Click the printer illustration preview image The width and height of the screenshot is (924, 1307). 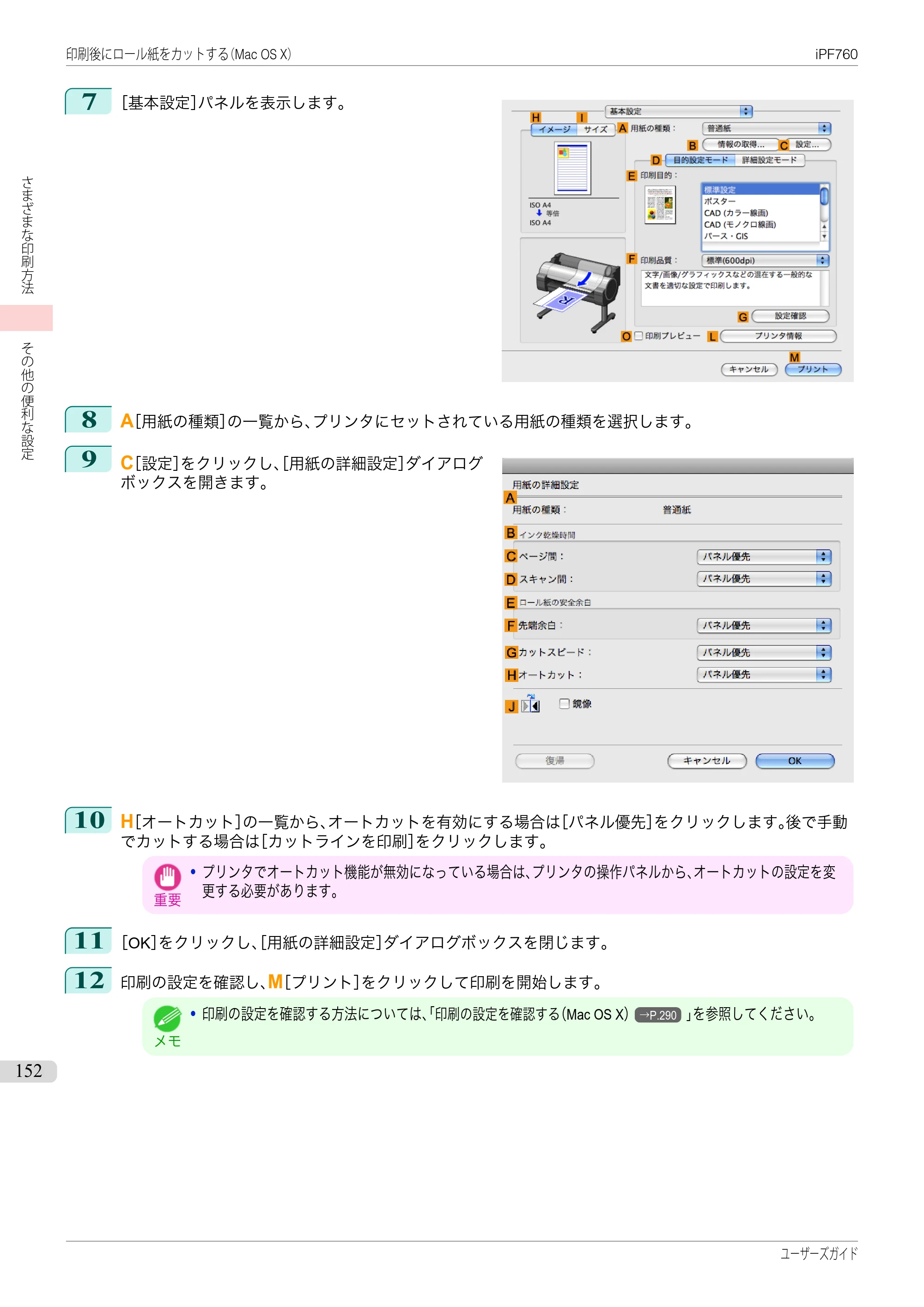coord(576,292)
